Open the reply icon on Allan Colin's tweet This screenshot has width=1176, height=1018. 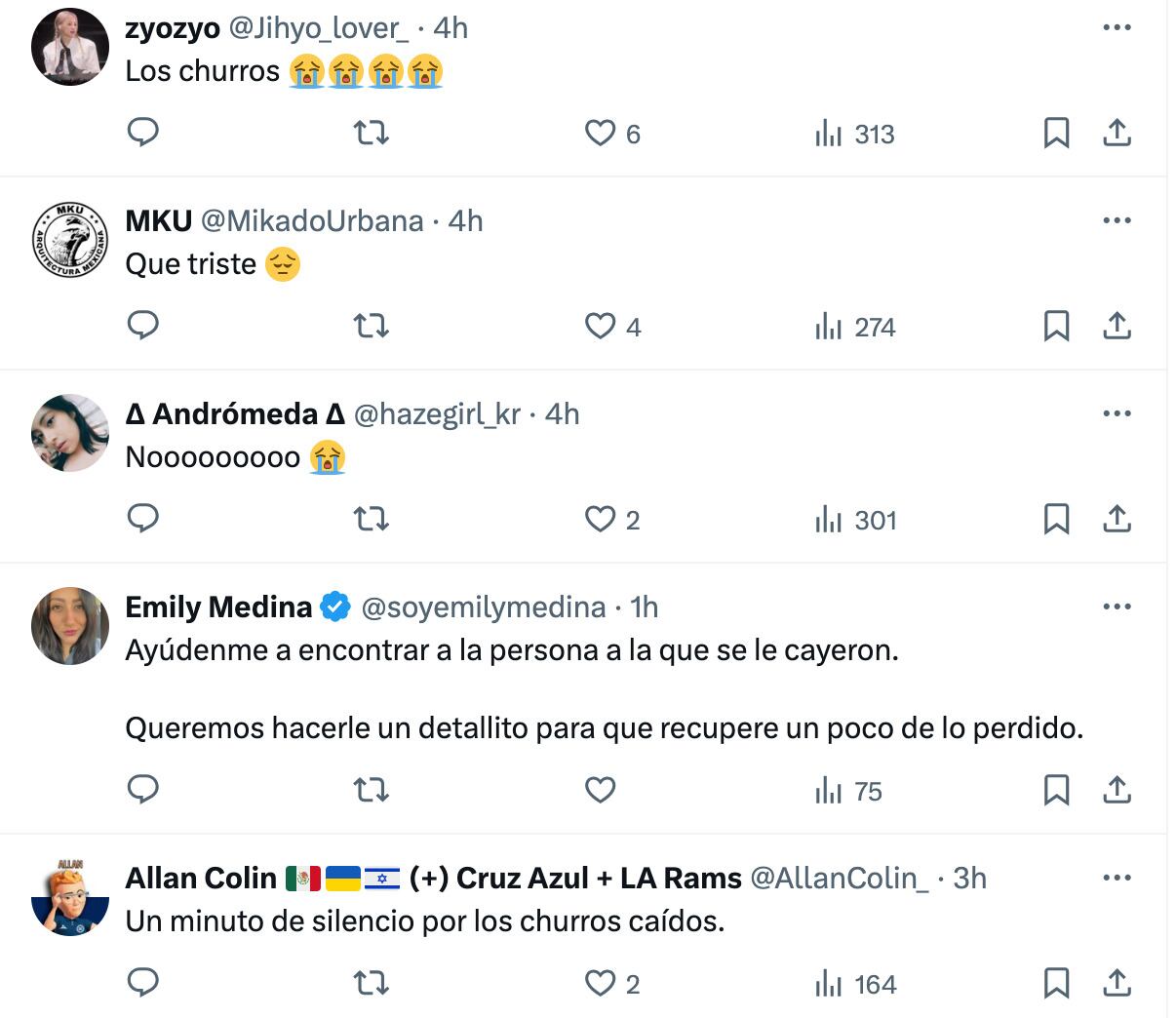[142, 984]
